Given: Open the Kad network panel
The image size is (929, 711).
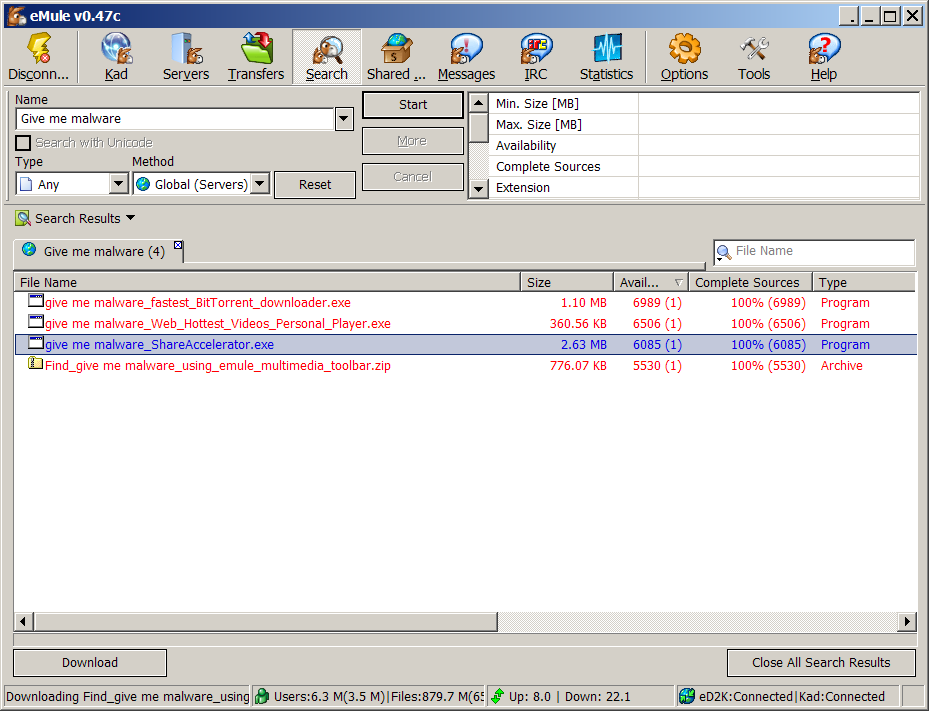Looking at the screenshot, I should pyautogui.click(x=116, y=57).
